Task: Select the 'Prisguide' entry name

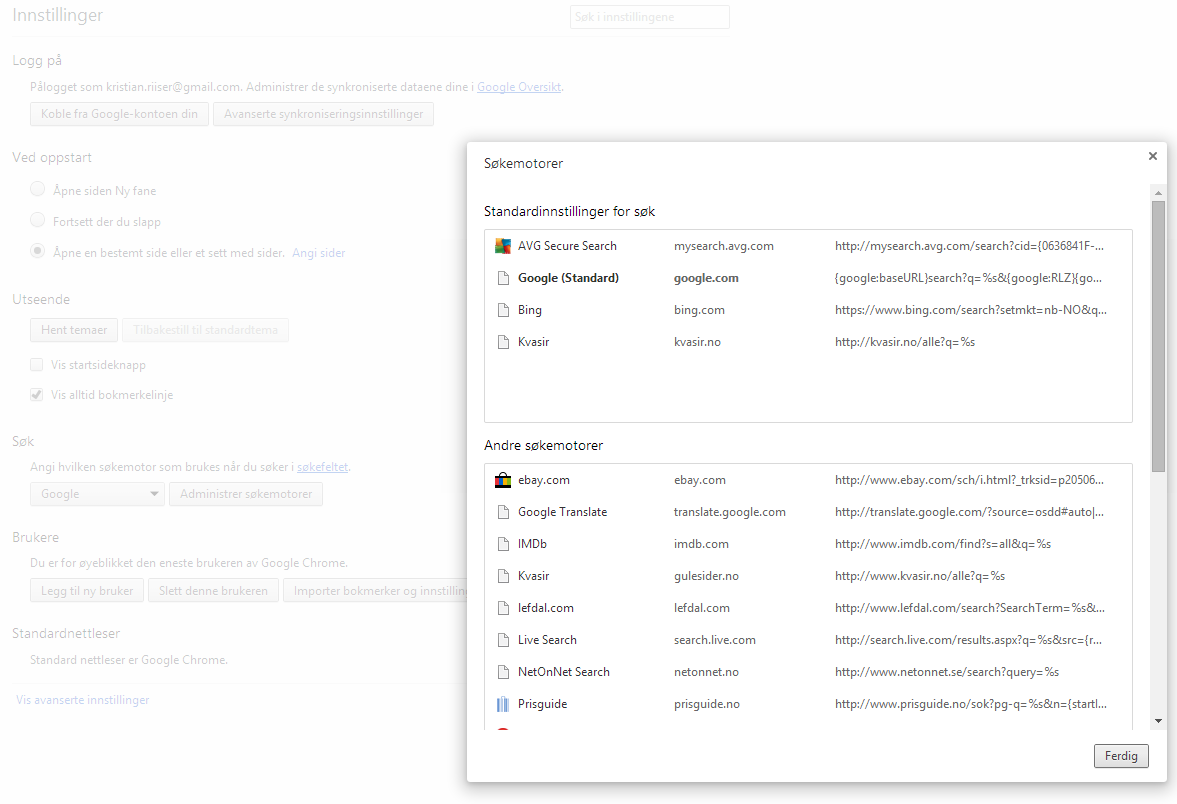Action: point(542,704)
